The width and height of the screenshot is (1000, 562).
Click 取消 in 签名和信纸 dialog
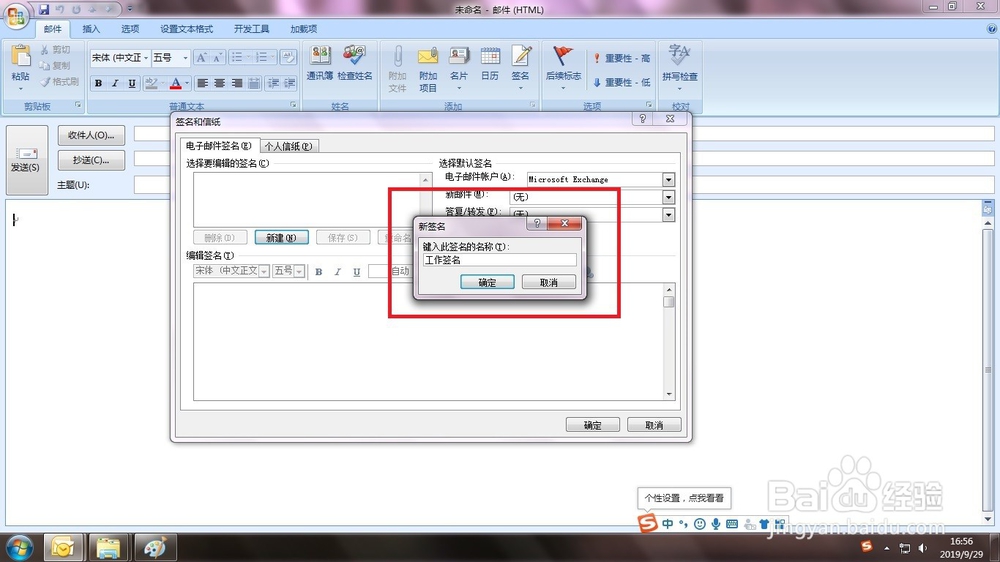(654, 425)
